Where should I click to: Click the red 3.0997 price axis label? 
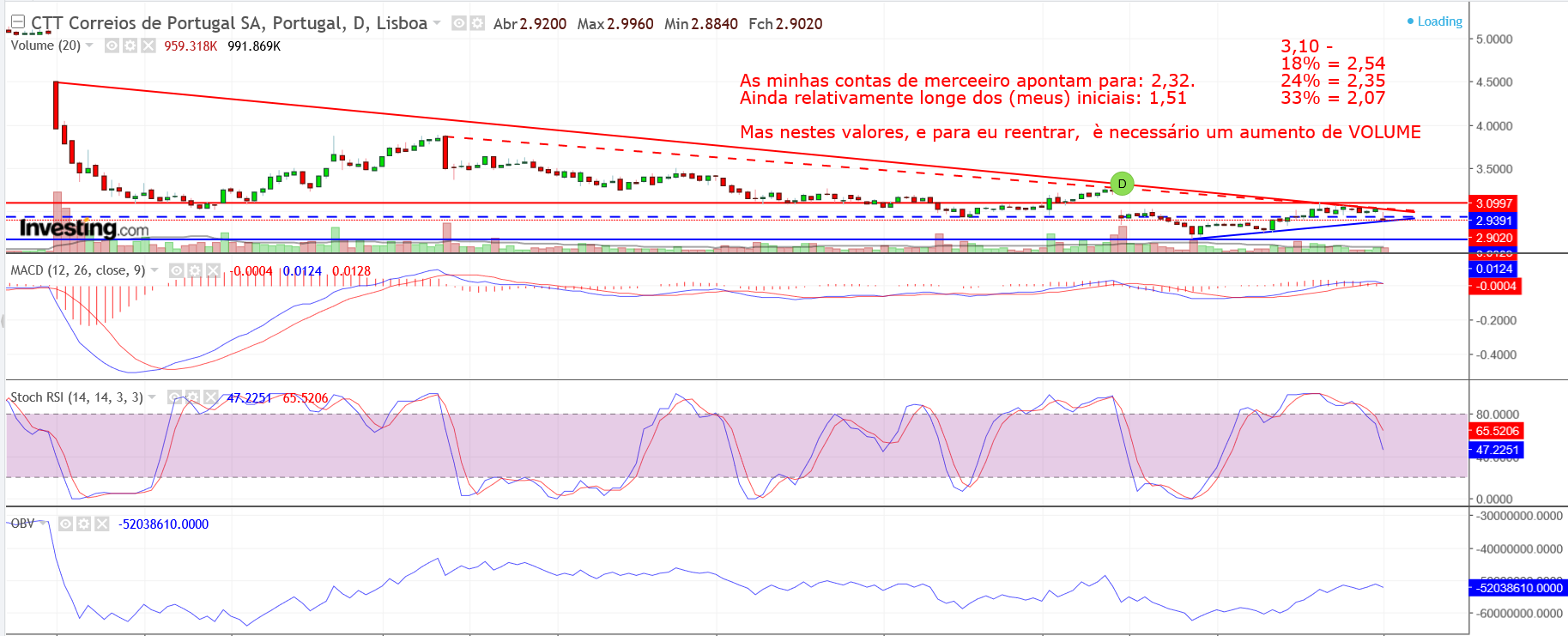point(1493,203)
